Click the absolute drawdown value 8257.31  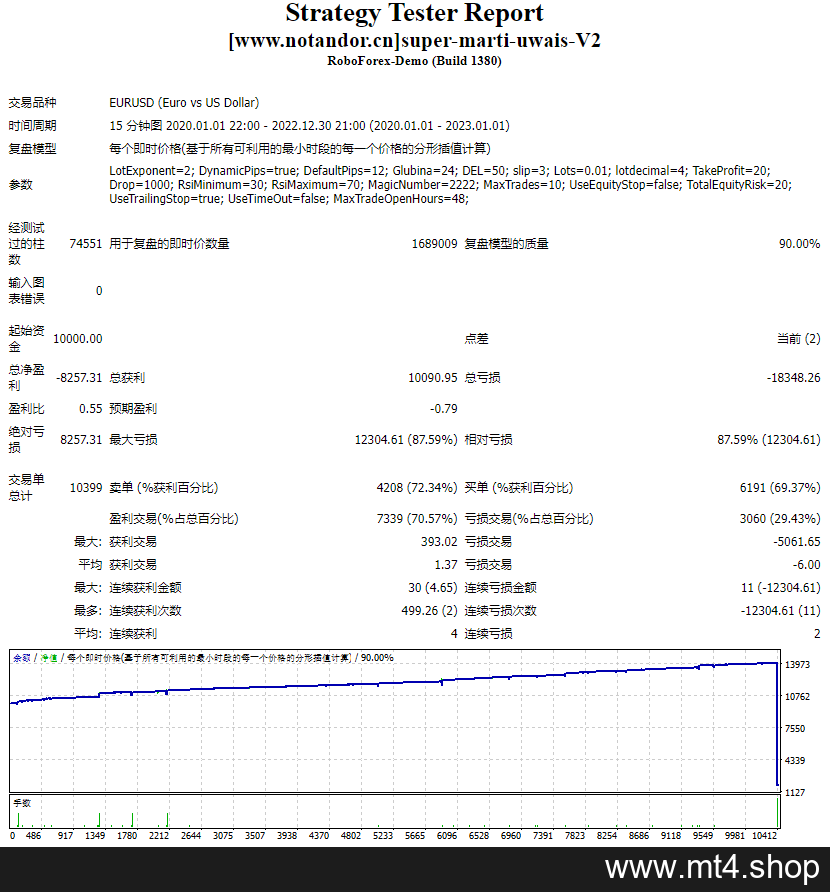[81, 440]
